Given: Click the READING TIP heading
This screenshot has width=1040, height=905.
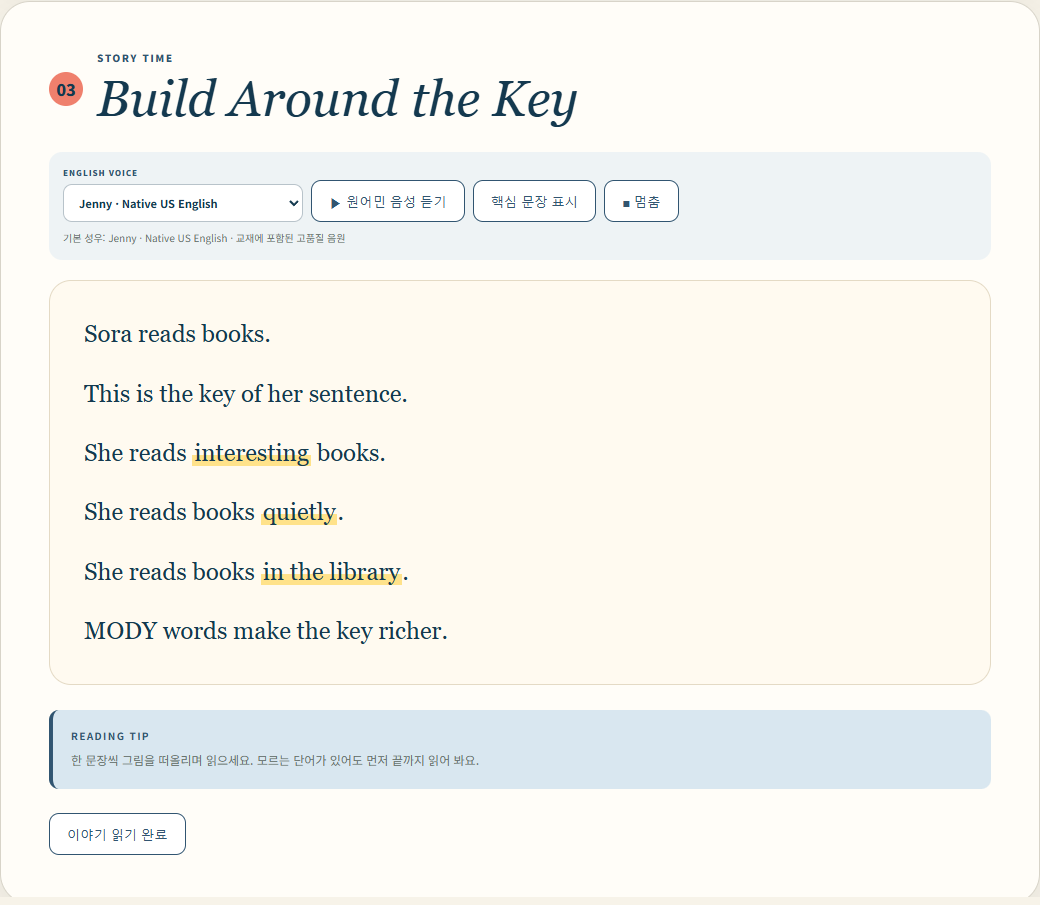Looking at the screenshot, I should (110, 736).
